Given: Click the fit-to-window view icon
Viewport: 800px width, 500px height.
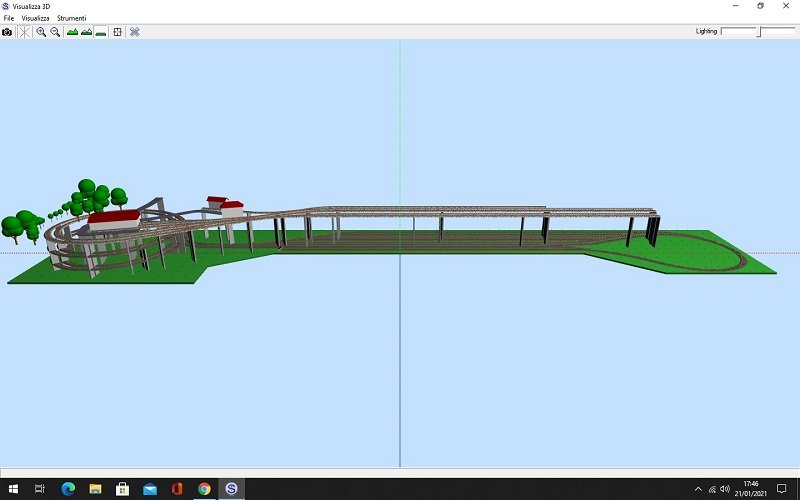Looking at the screenshot, I should click(118, 32).
